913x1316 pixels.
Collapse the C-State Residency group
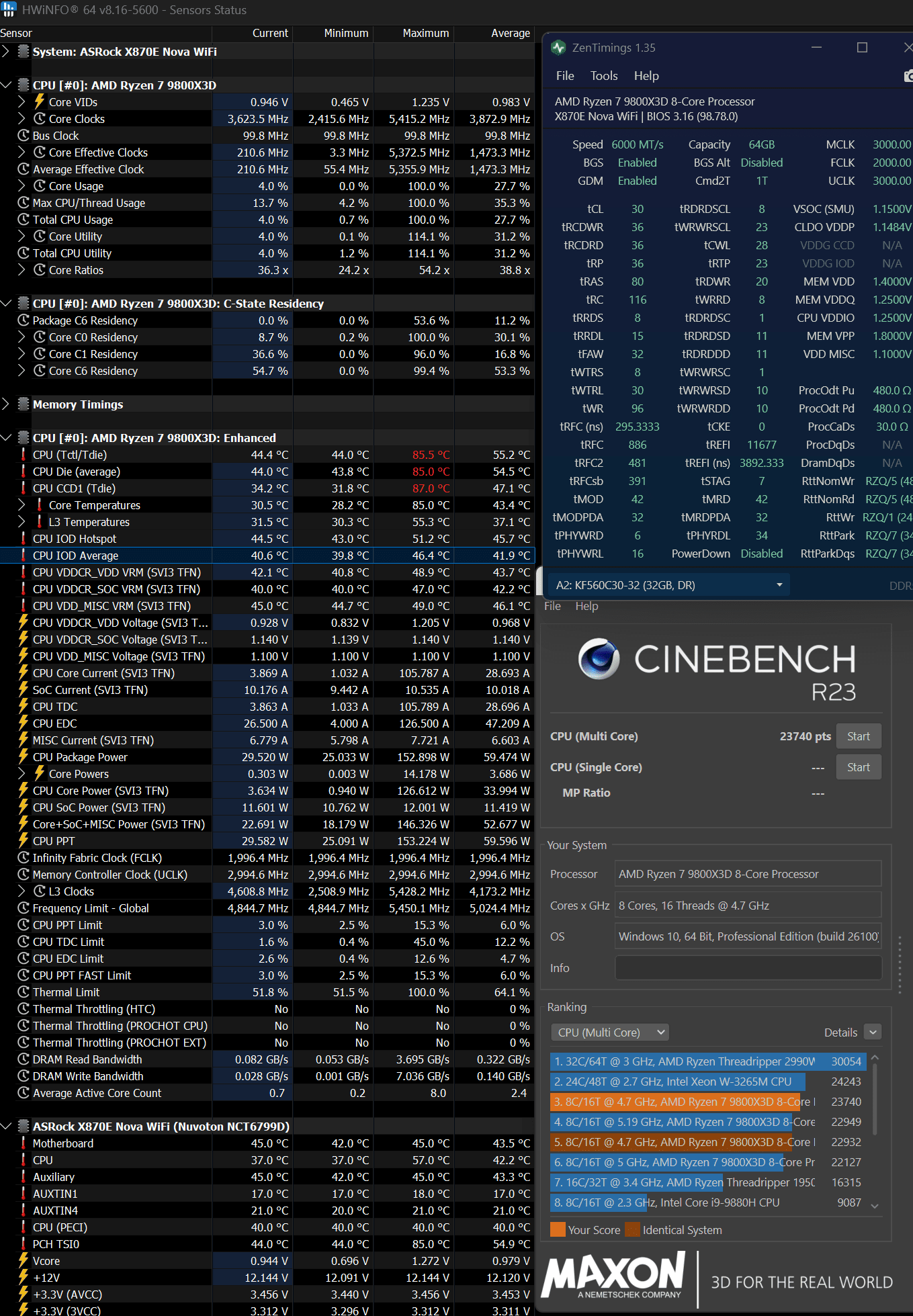click(x=6, y=303)
